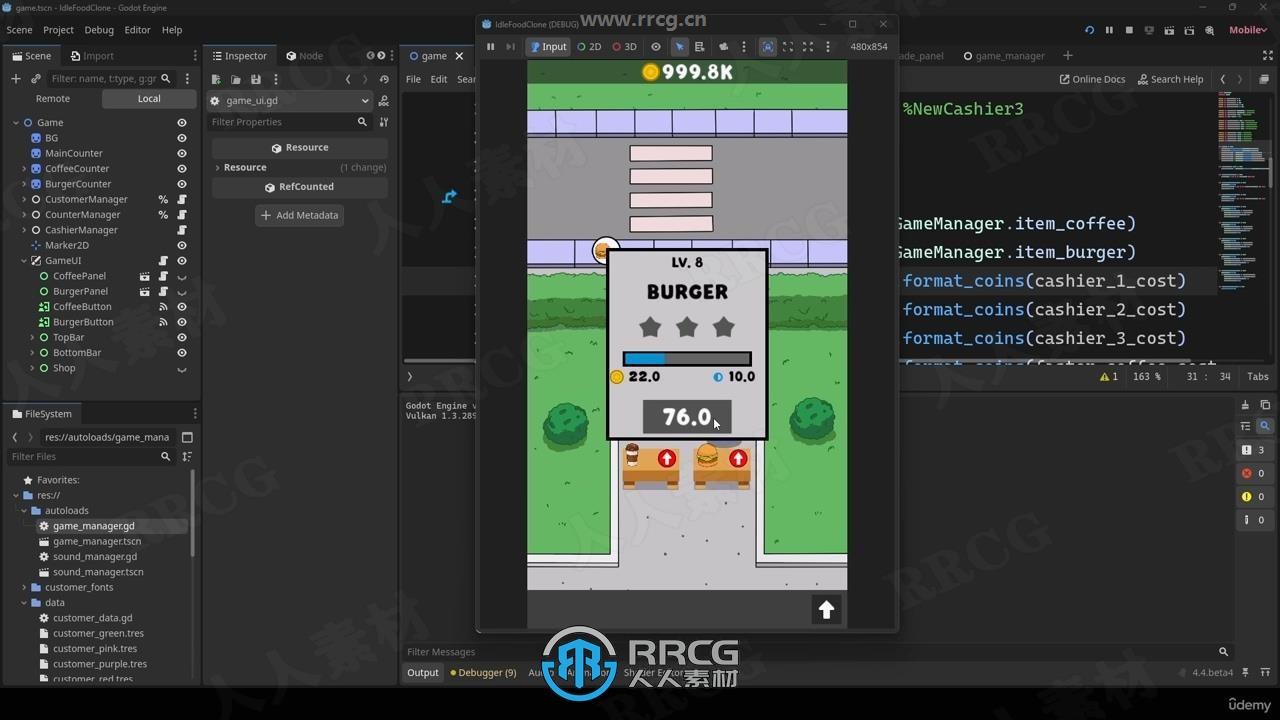Viewport: 1280px width, 720px height.
Task: Switch game window selection to 2D mode
Action: coord(589,47)
